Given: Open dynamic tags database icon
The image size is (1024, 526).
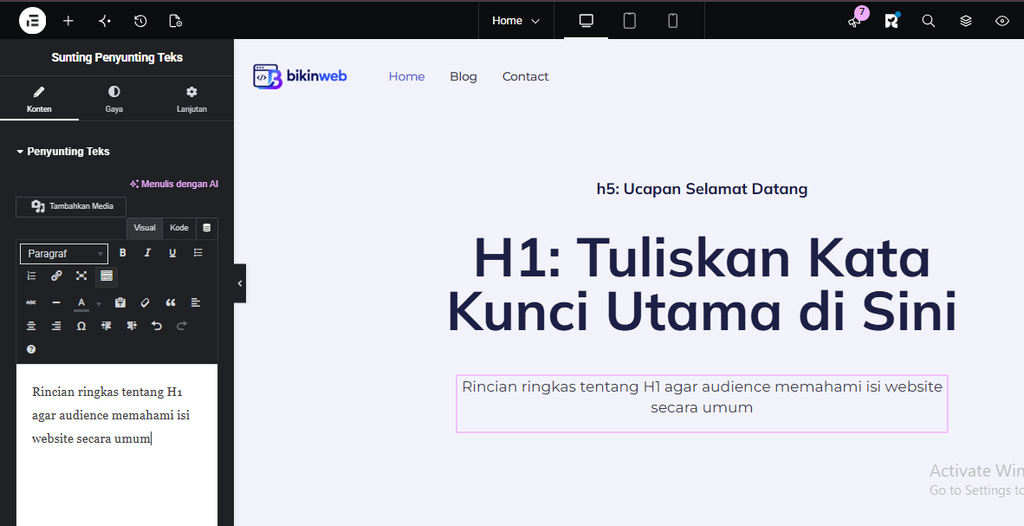Looking at the screenshot, I should click(x=207, y=228).
